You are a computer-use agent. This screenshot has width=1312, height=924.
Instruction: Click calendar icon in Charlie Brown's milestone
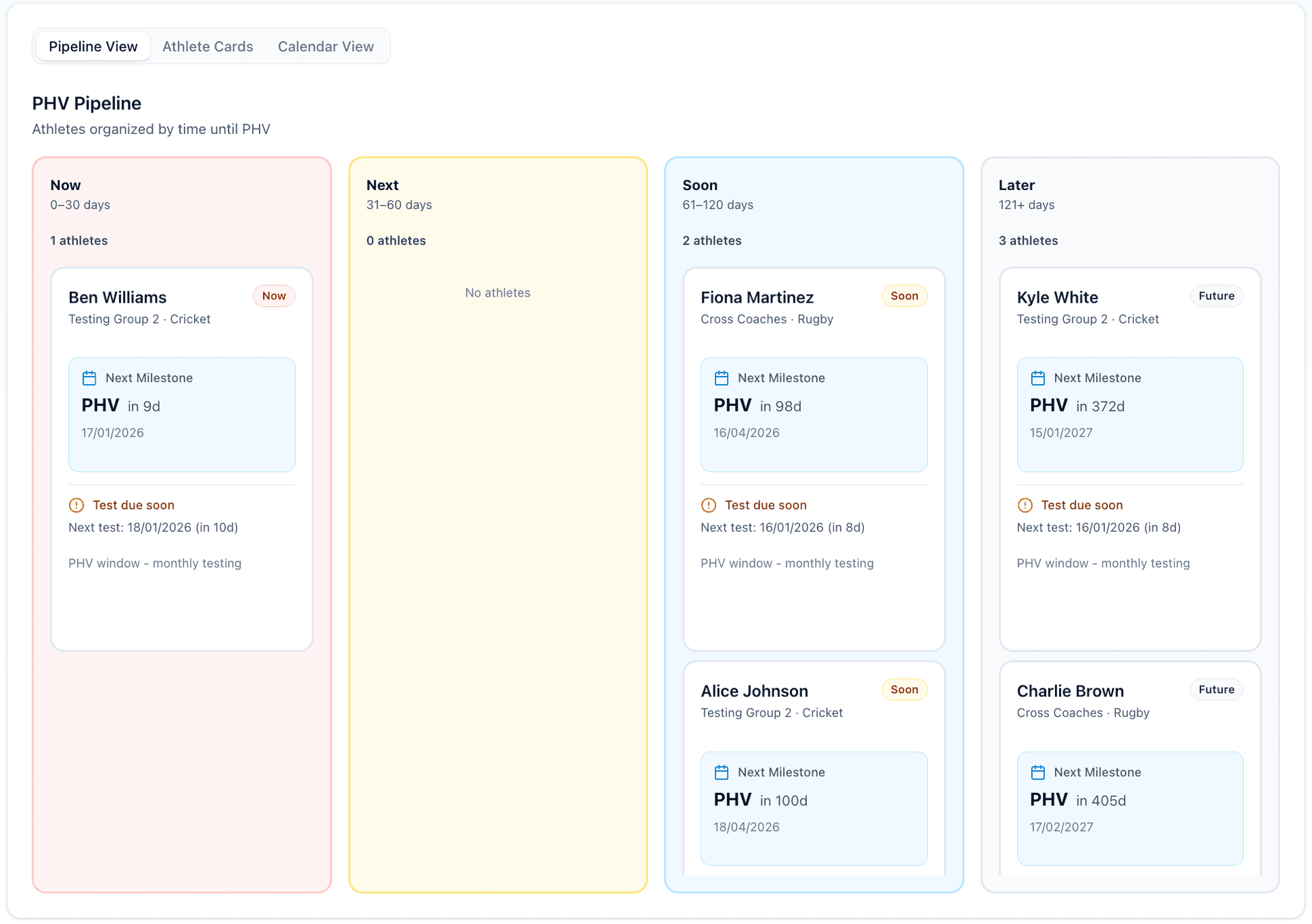[x=1037, y=772]
